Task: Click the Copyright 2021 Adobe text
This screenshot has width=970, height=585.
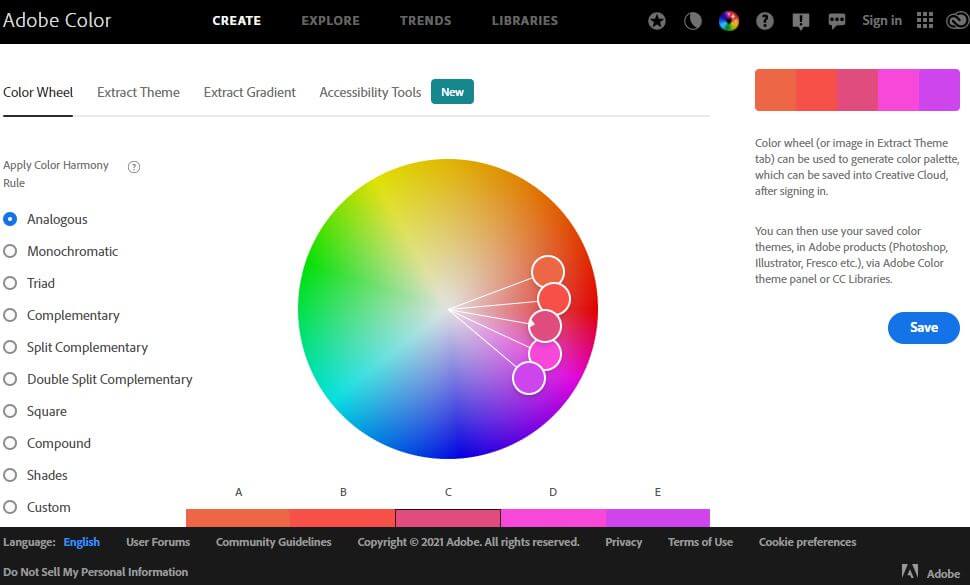Action: click(468, 542)
